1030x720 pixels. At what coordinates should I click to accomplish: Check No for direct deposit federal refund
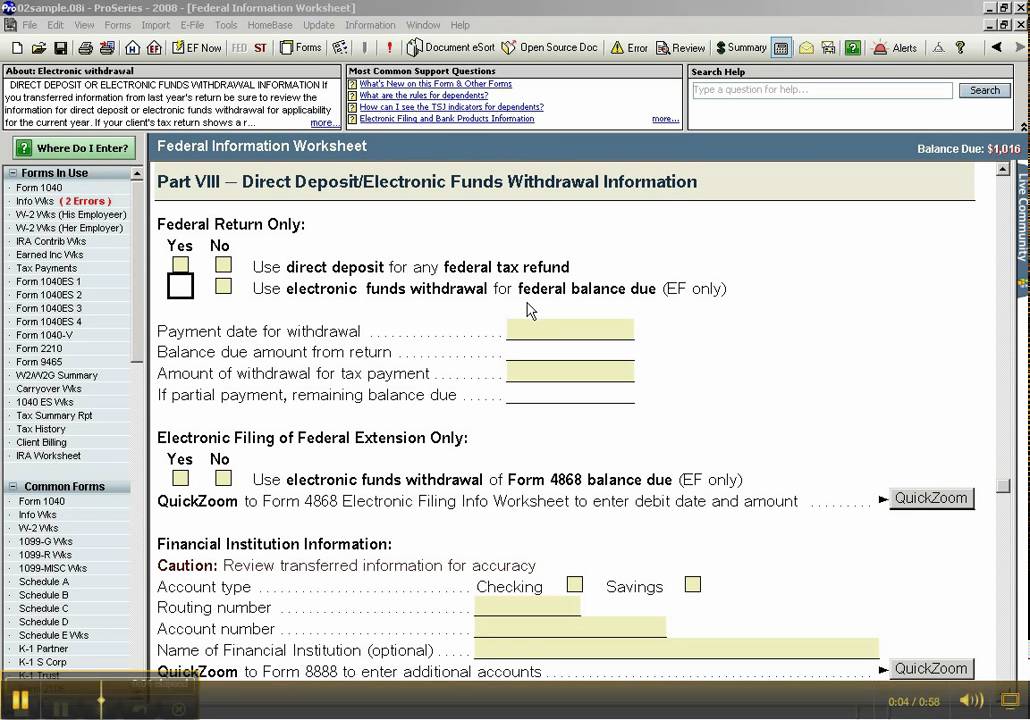click(x=223, y=264)
